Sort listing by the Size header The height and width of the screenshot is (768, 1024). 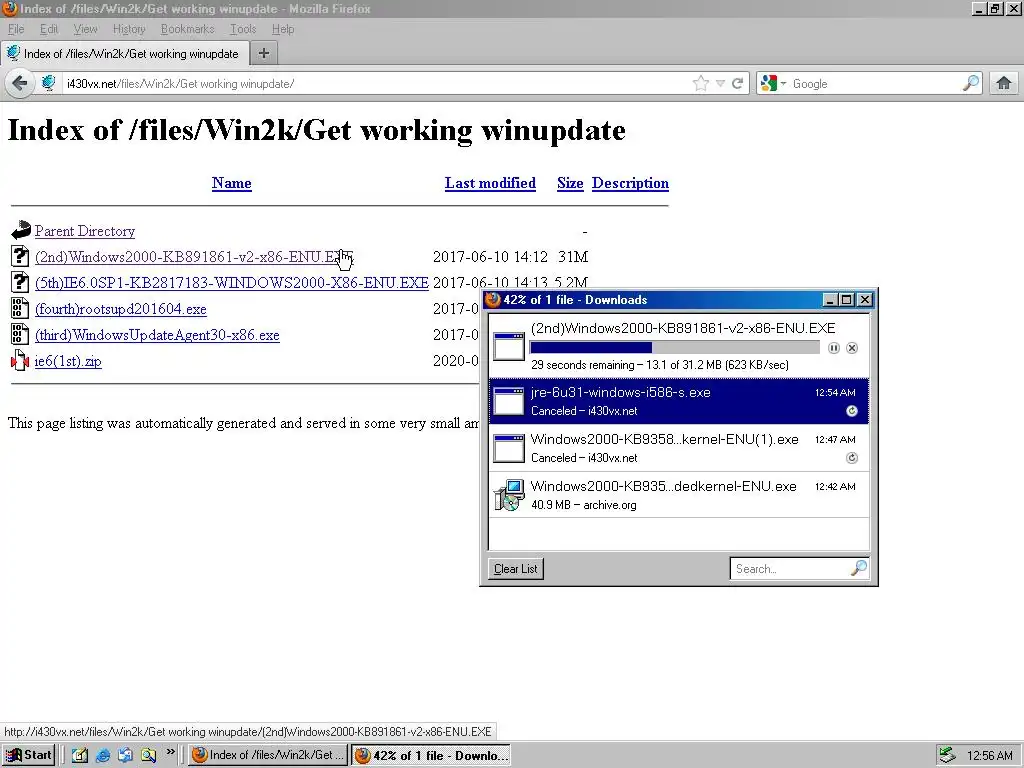(x=570, y=183)
